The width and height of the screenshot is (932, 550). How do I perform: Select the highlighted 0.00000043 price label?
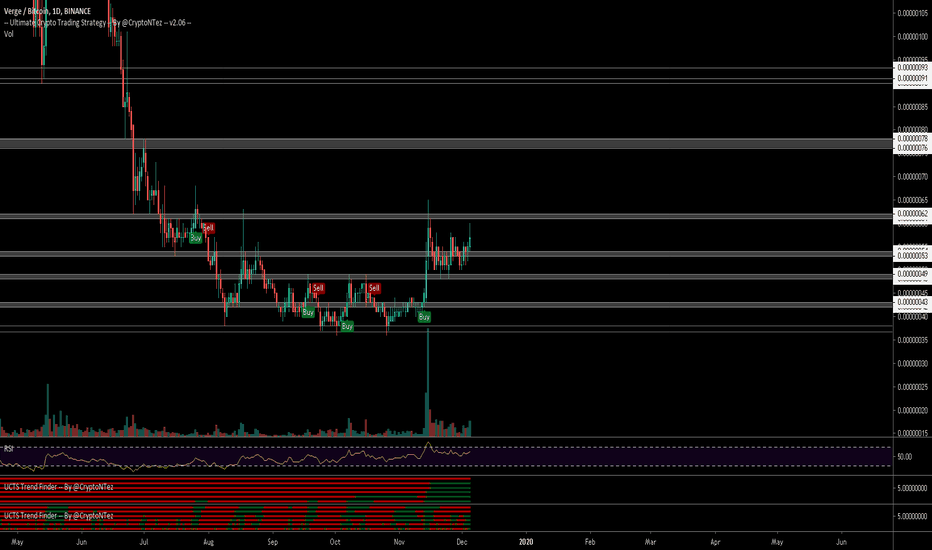pos(912,302)
